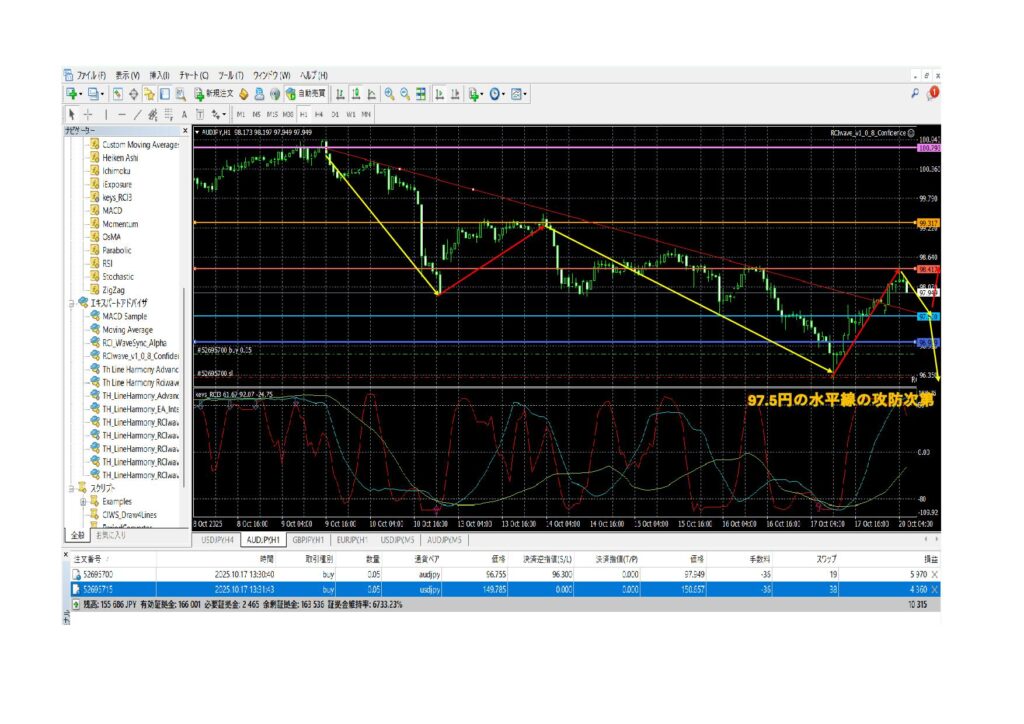The width and height of the screenshot is (1024, 724).
Task: Switch chart timeframe to H4
Action: point(319,114)
